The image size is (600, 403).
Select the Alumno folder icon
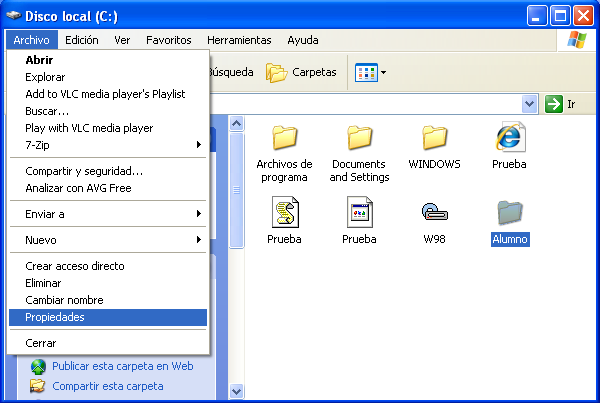509,213
